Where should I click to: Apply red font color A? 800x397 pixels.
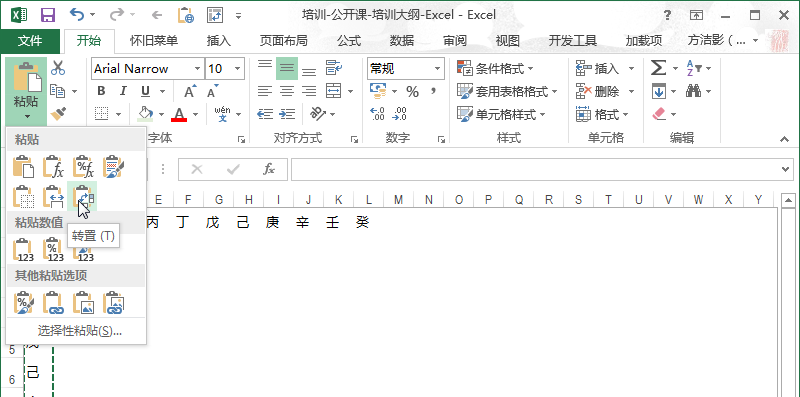tap(179, 114)
